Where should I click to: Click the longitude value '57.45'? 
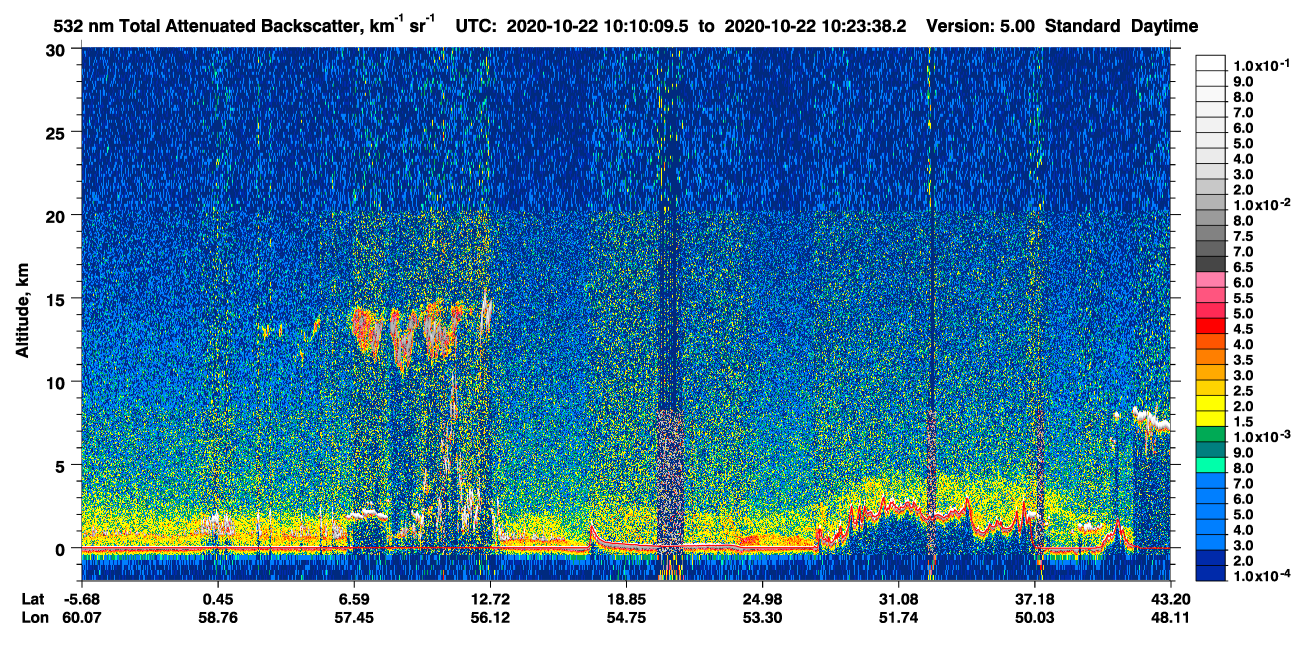coord(354,618)
